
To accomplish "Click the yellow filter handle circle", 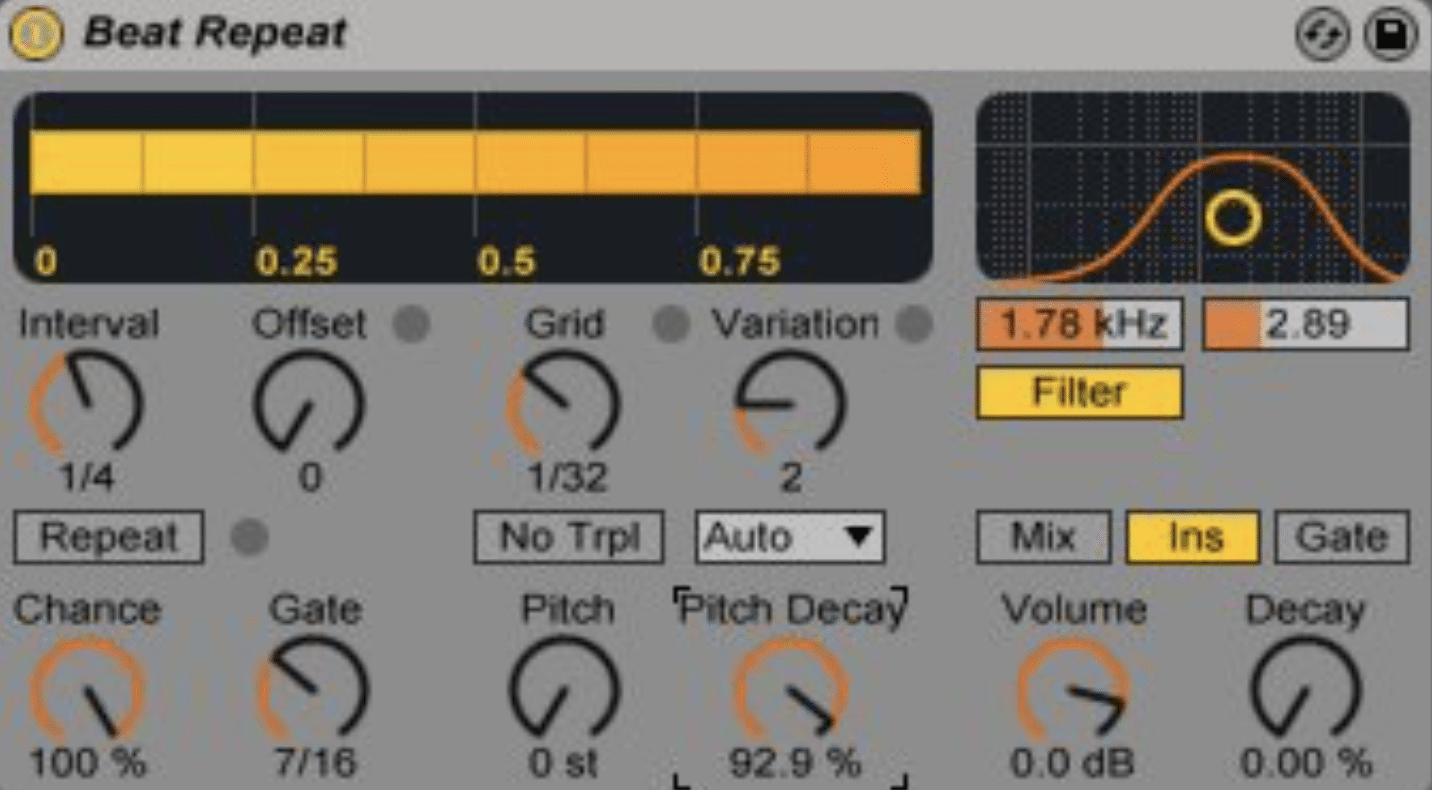I will click(x=1232, y=218).
